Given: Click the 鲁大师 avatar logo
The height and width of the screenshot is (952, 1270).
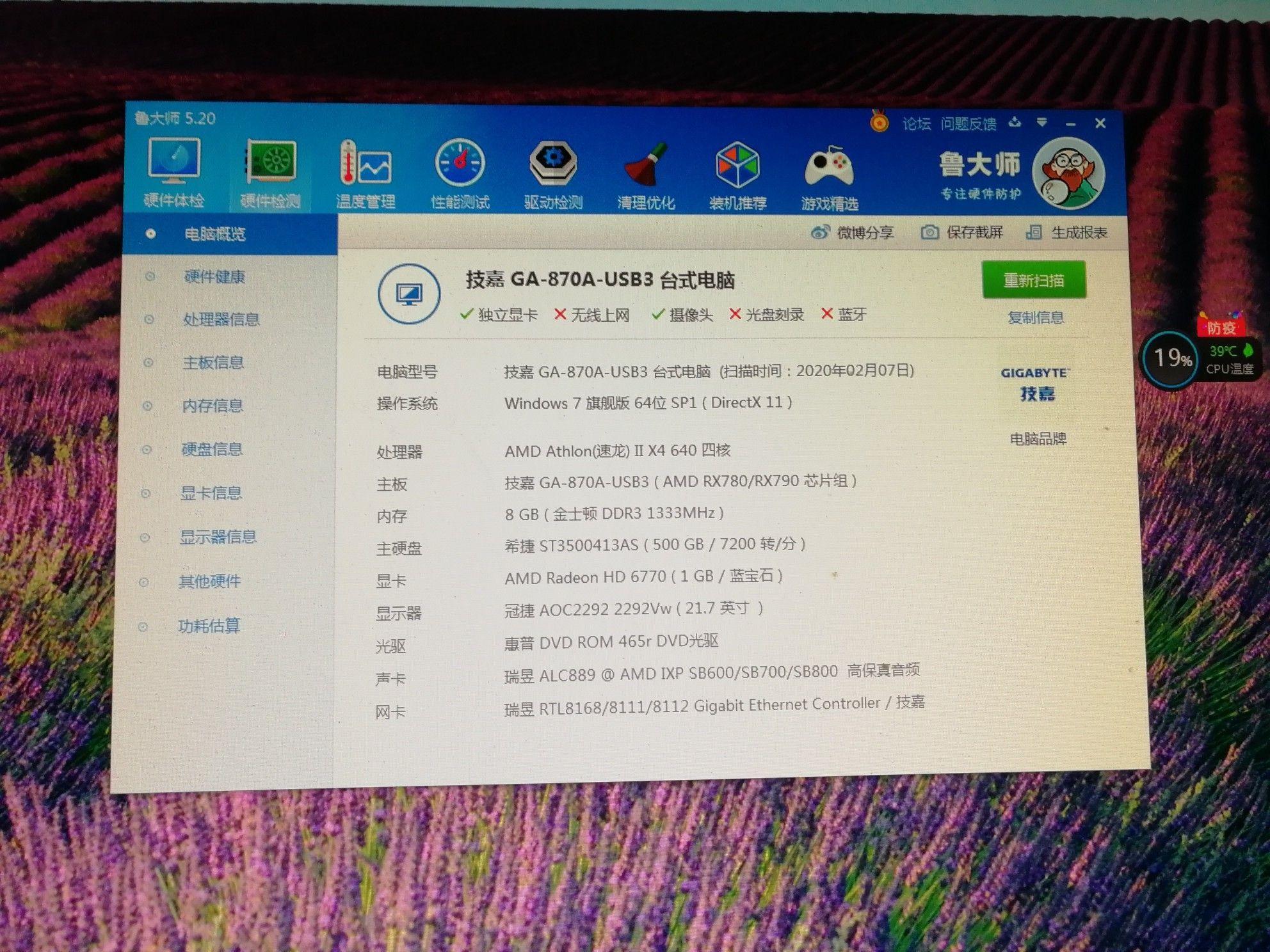Looking at the screenshot, I should [x=1069, y=173].
